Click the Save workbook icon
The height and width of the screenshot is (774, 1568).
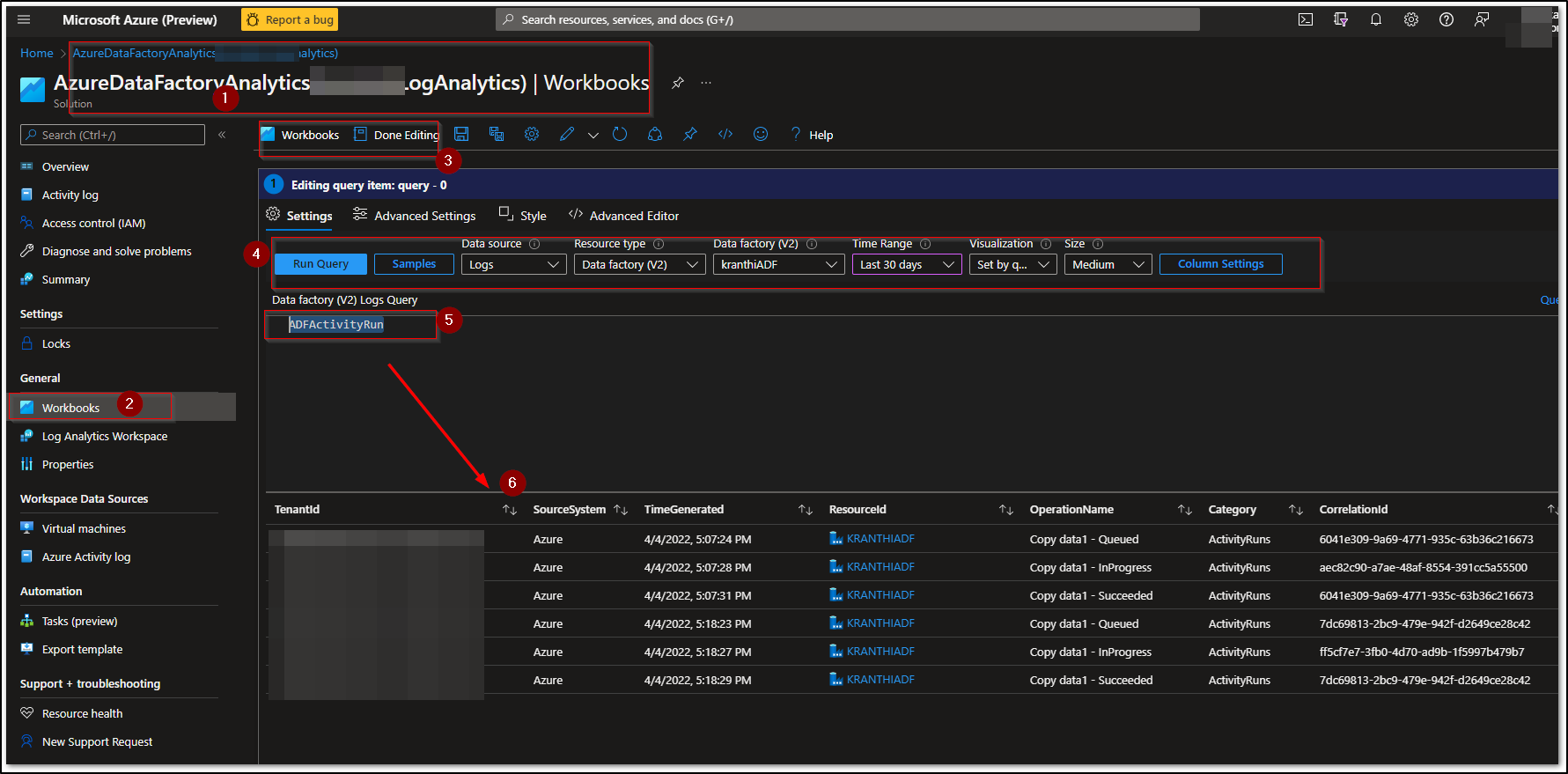(x=461, y=134)
